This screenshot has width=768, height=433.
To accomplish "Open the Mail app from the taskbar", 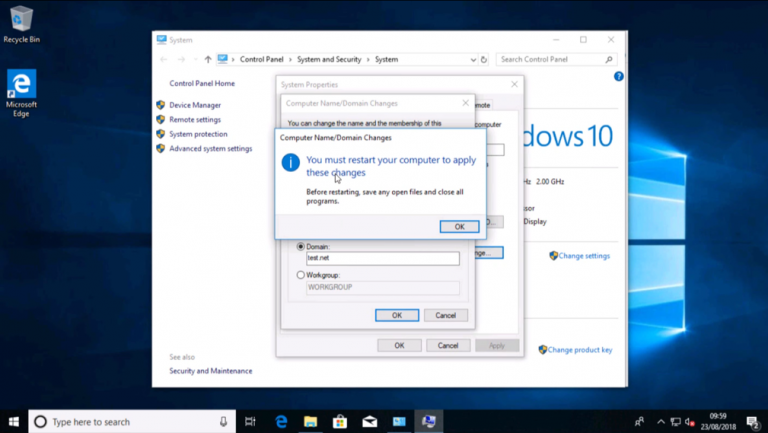I will [370, 422].
